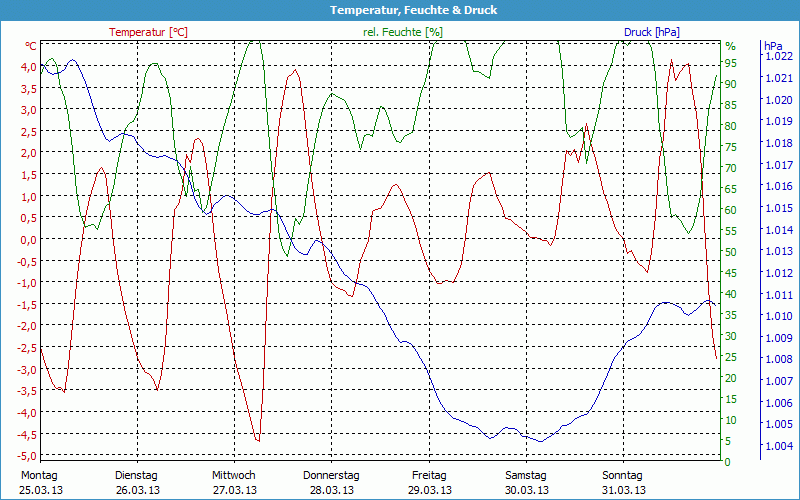Click the date '30.03.13'
Screen dimensions: 800x500
point(527,490)
